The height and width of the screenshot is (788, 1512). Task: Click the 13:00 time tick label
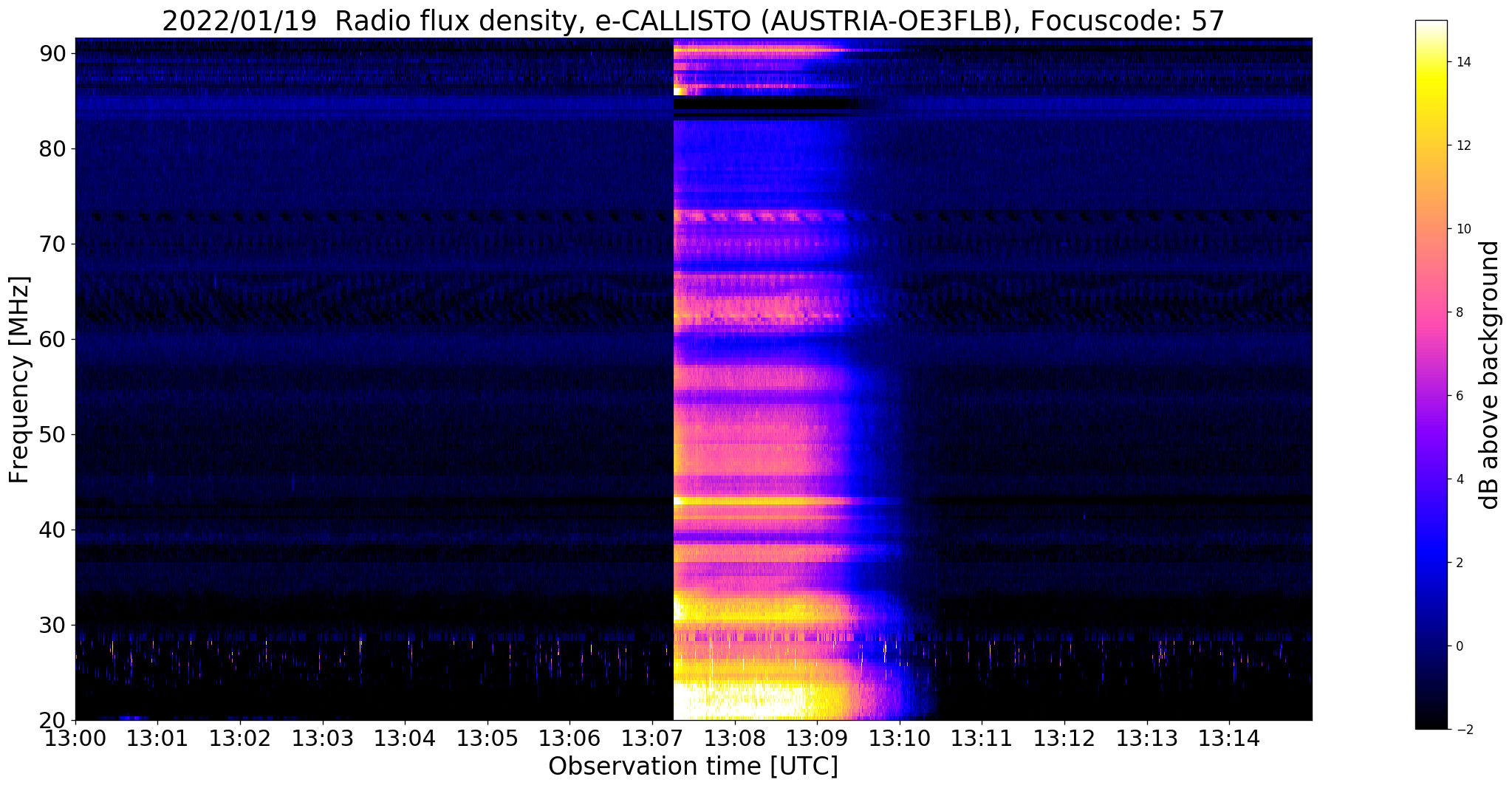coord(75,738)
